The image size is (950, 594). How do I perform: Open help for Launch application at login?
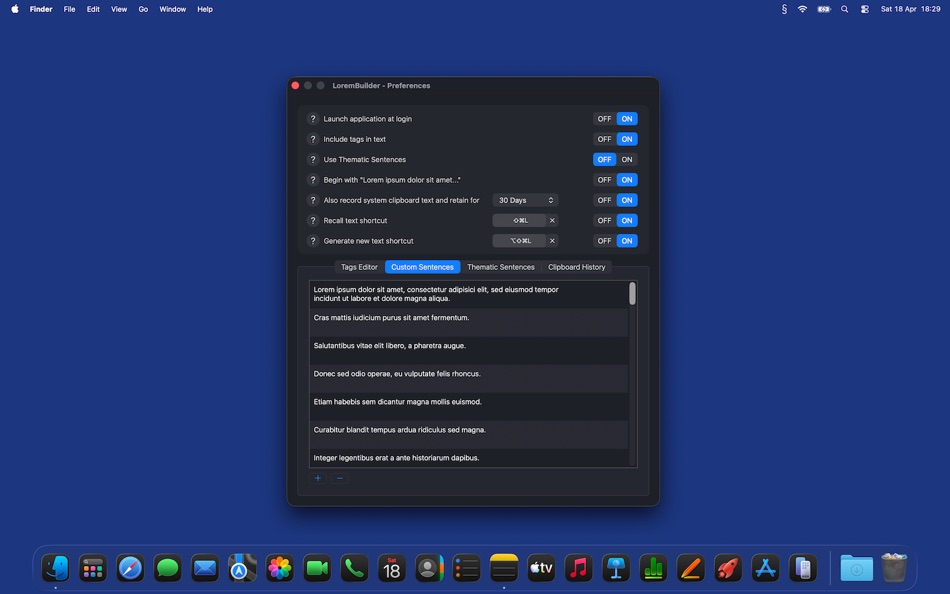(313, 119)
